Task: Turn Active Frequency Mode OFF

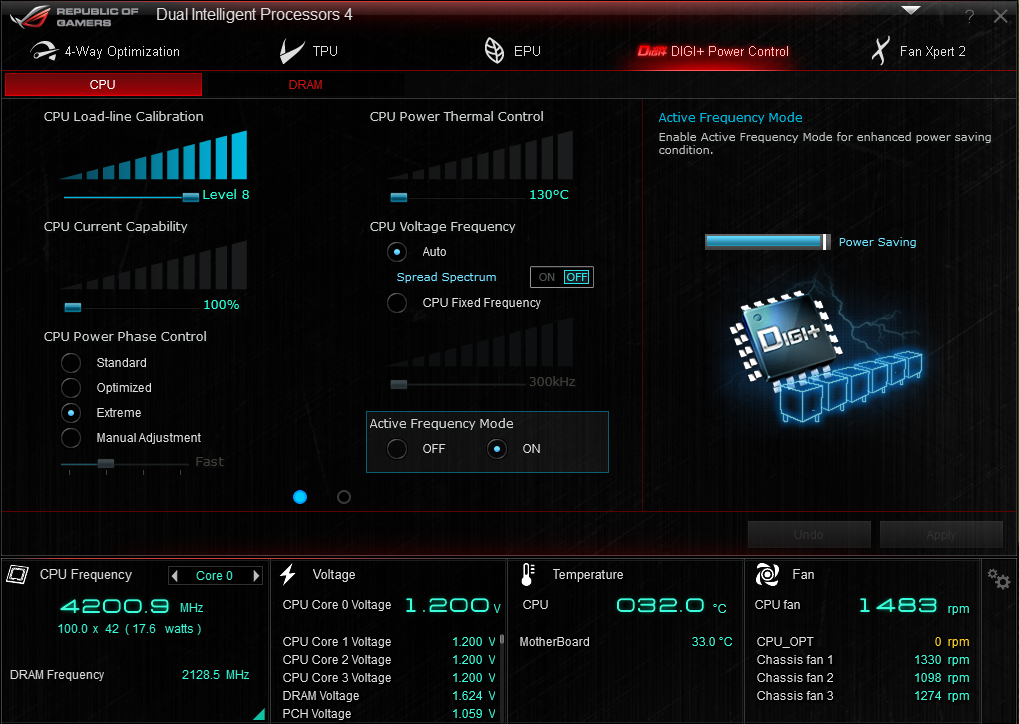Action: coord(397,448)
